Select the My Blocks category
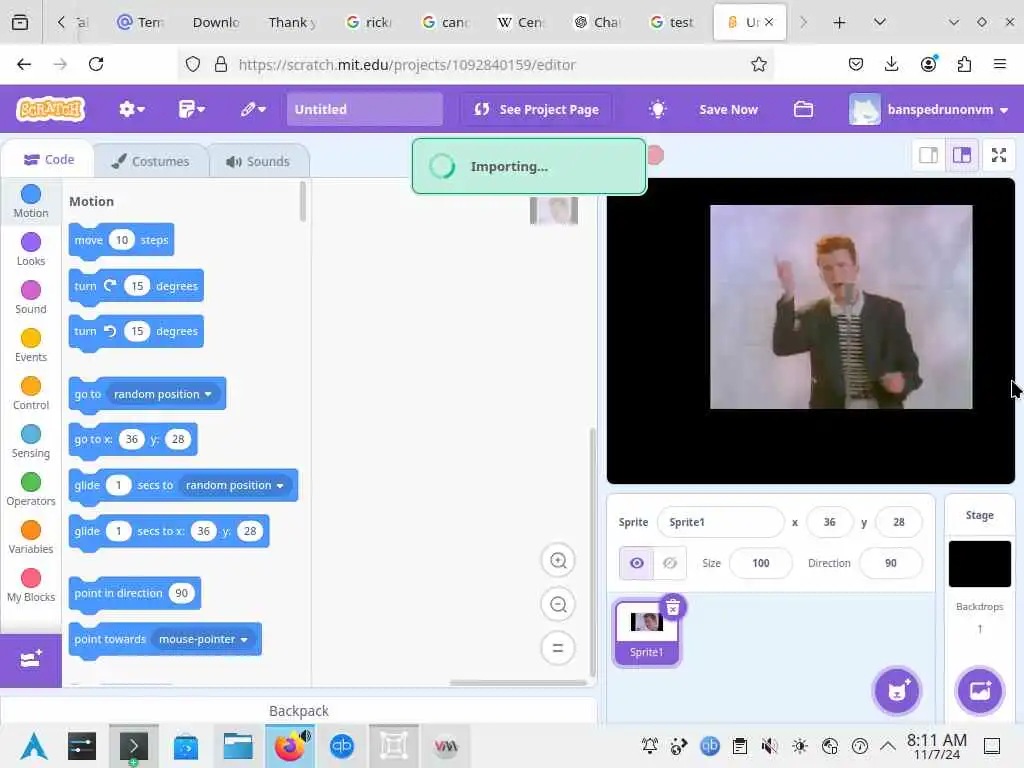This screenshot has width=1024, height=768. [x=31, y=585]
